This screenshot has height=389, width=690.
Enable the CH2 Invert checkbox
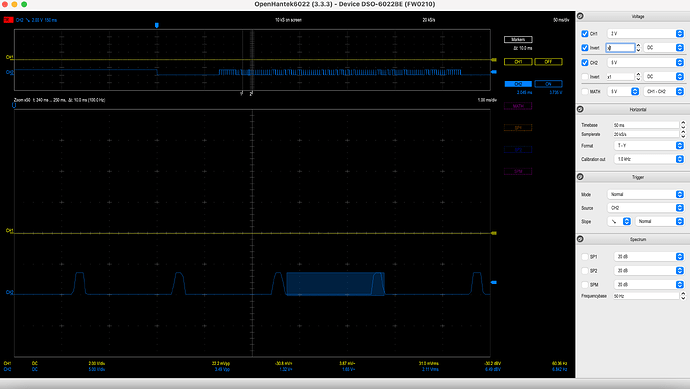585,77
